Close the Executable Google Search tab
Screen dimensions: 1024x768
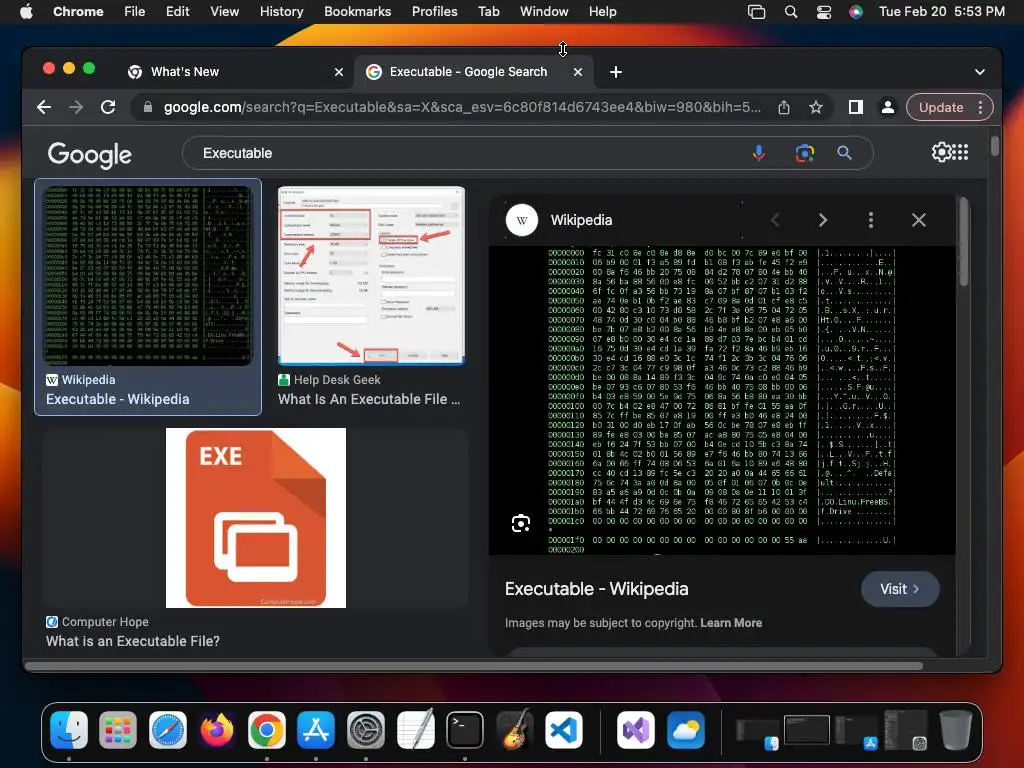pyautogui.click(x=578, y=72)
